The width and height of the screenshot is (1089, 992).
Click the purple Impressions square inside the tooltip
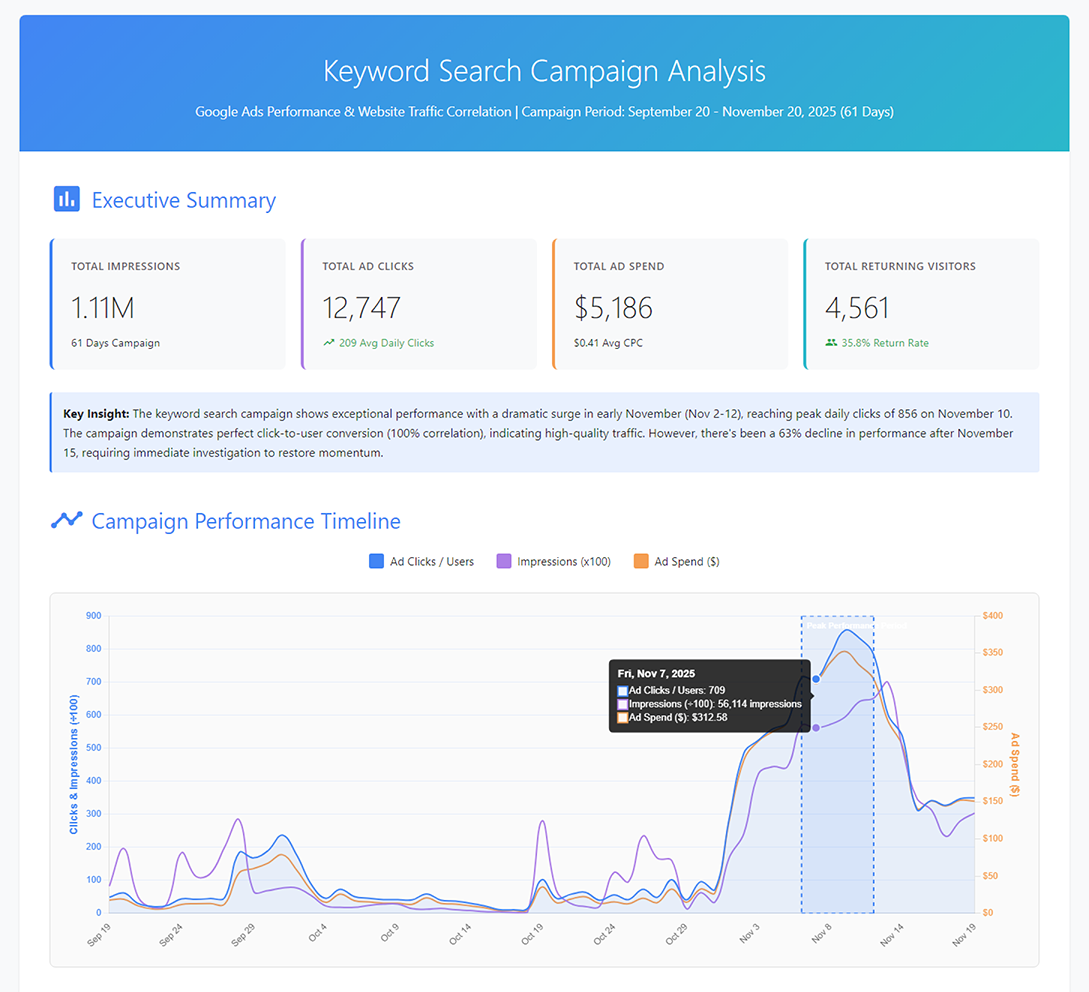(623, 704)
